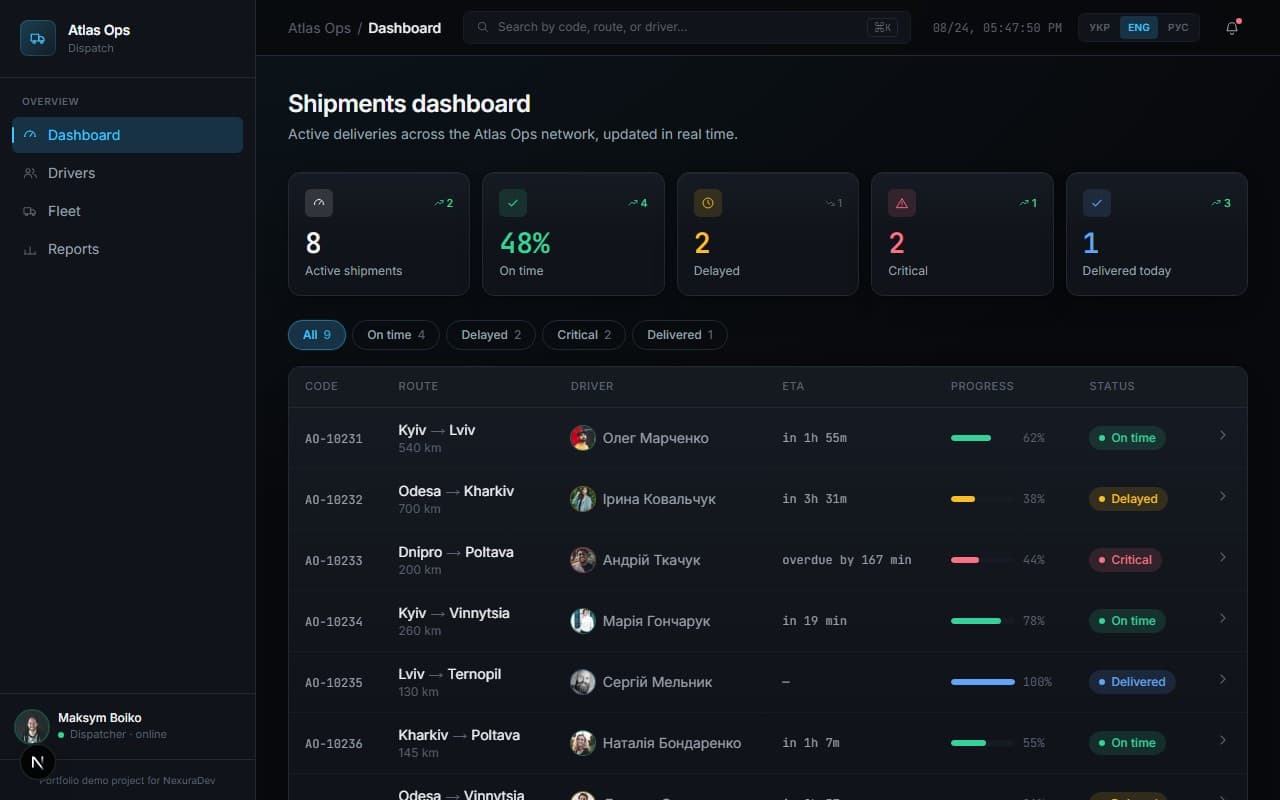Click Сергій Мельник's avatar
The image size is (1280, 800).
(x=583, y=682)
